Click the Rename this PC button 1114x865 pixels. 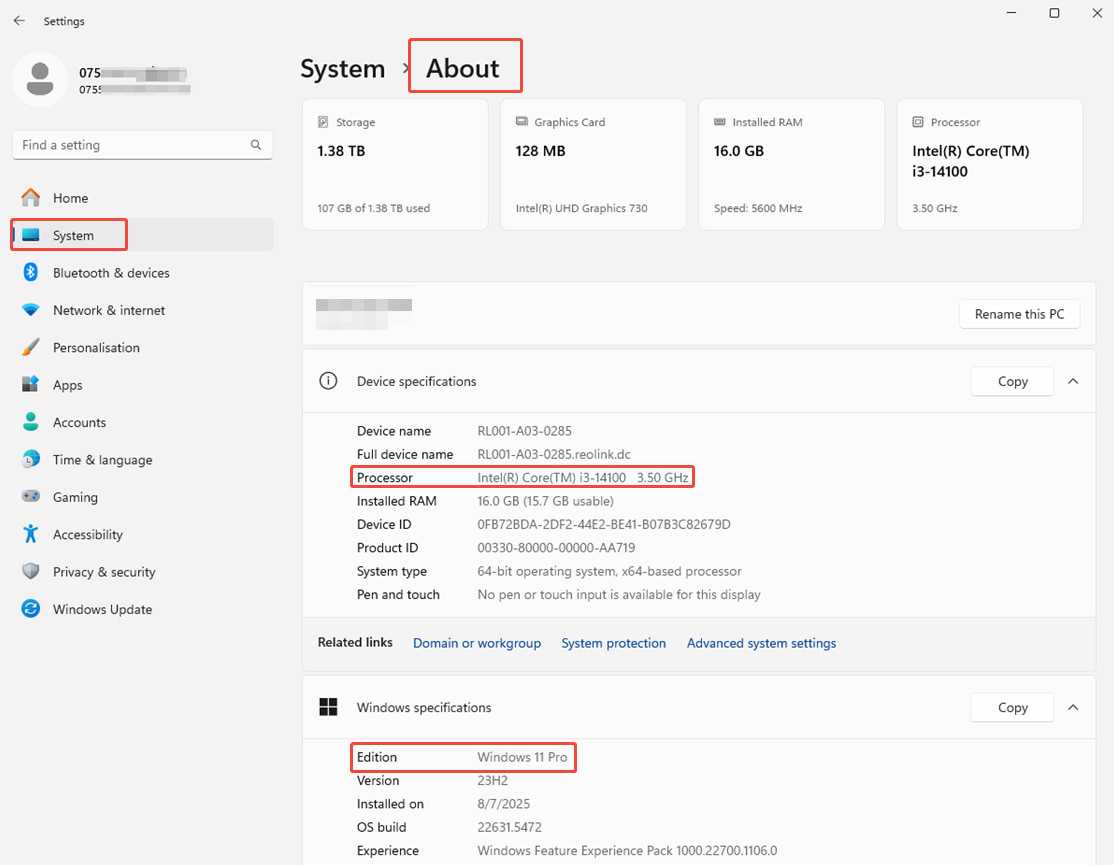pyautogui.click(x=1020, y=314)
